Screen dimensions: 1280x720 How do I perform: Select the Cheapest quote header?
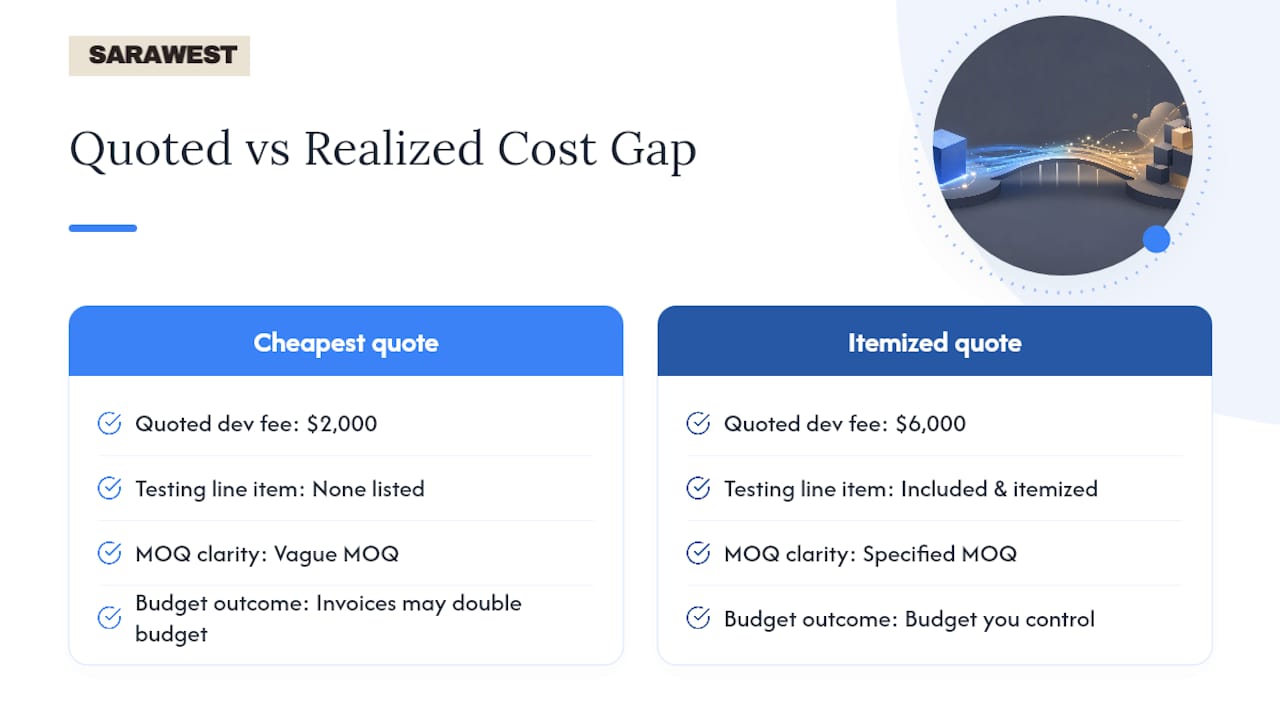(x=346, y=341)
